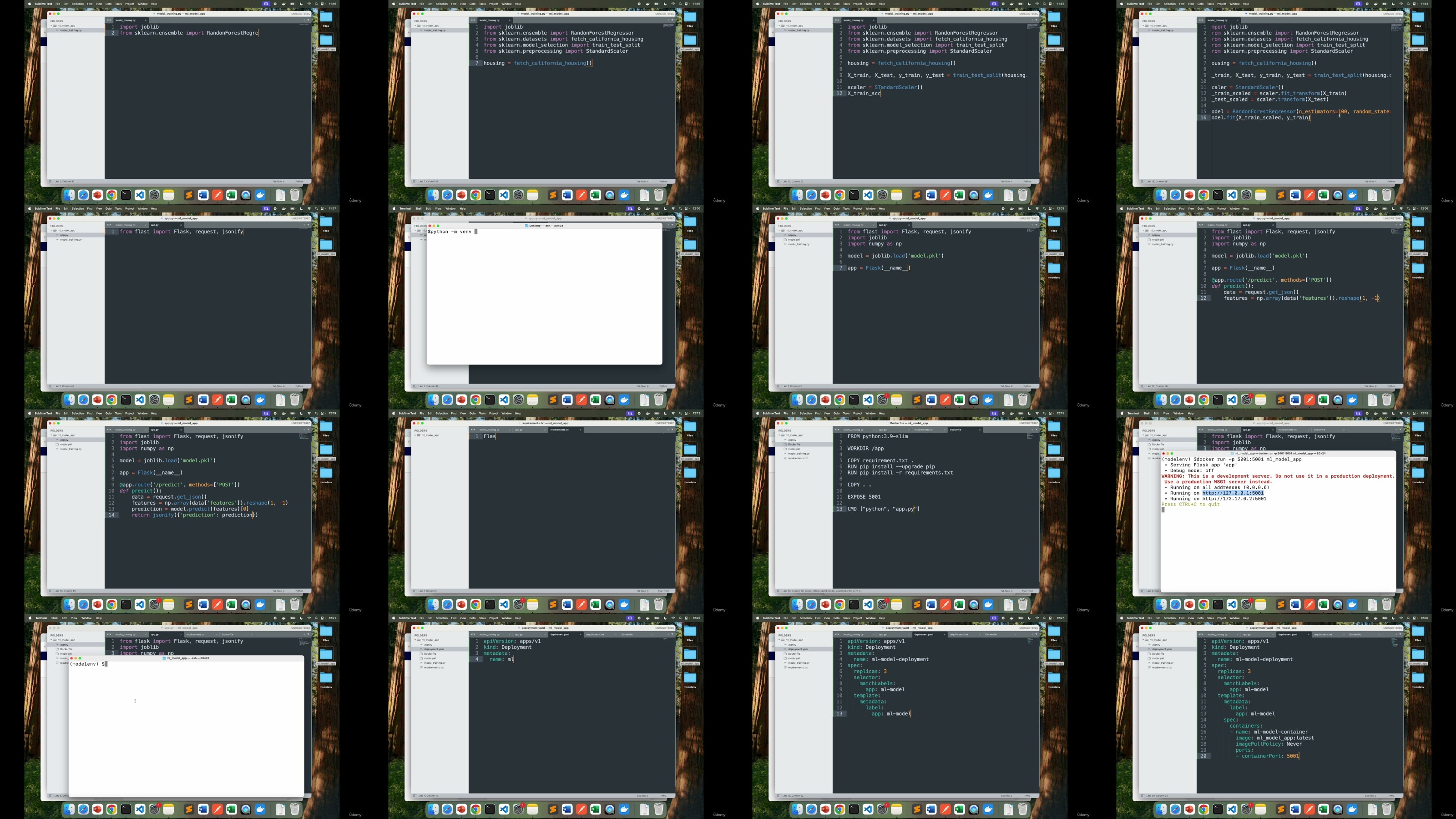Open Terminal dock icon in bottom-right screenshot

(x=1218, y=809)
